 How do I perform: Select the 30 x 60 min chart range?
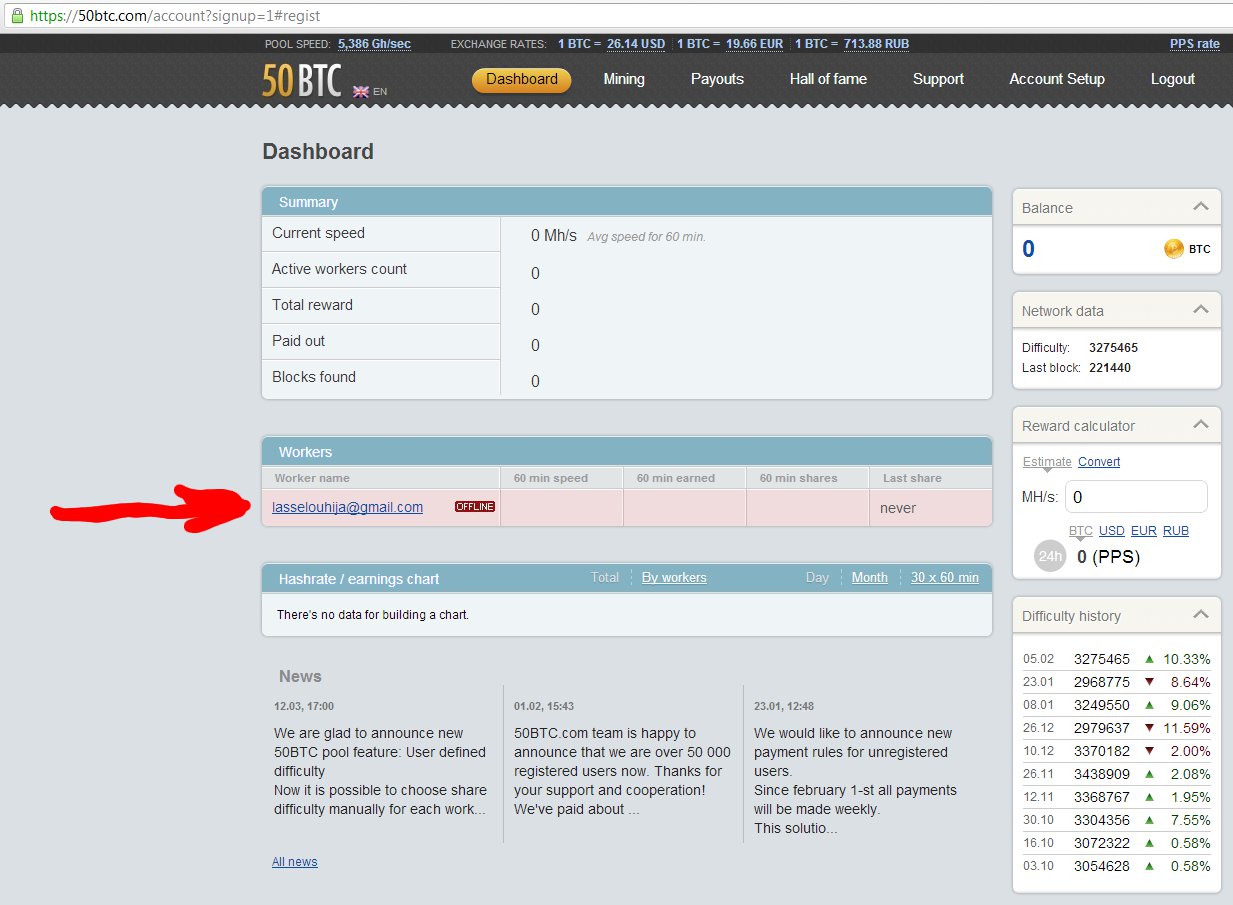click(945, 577)
